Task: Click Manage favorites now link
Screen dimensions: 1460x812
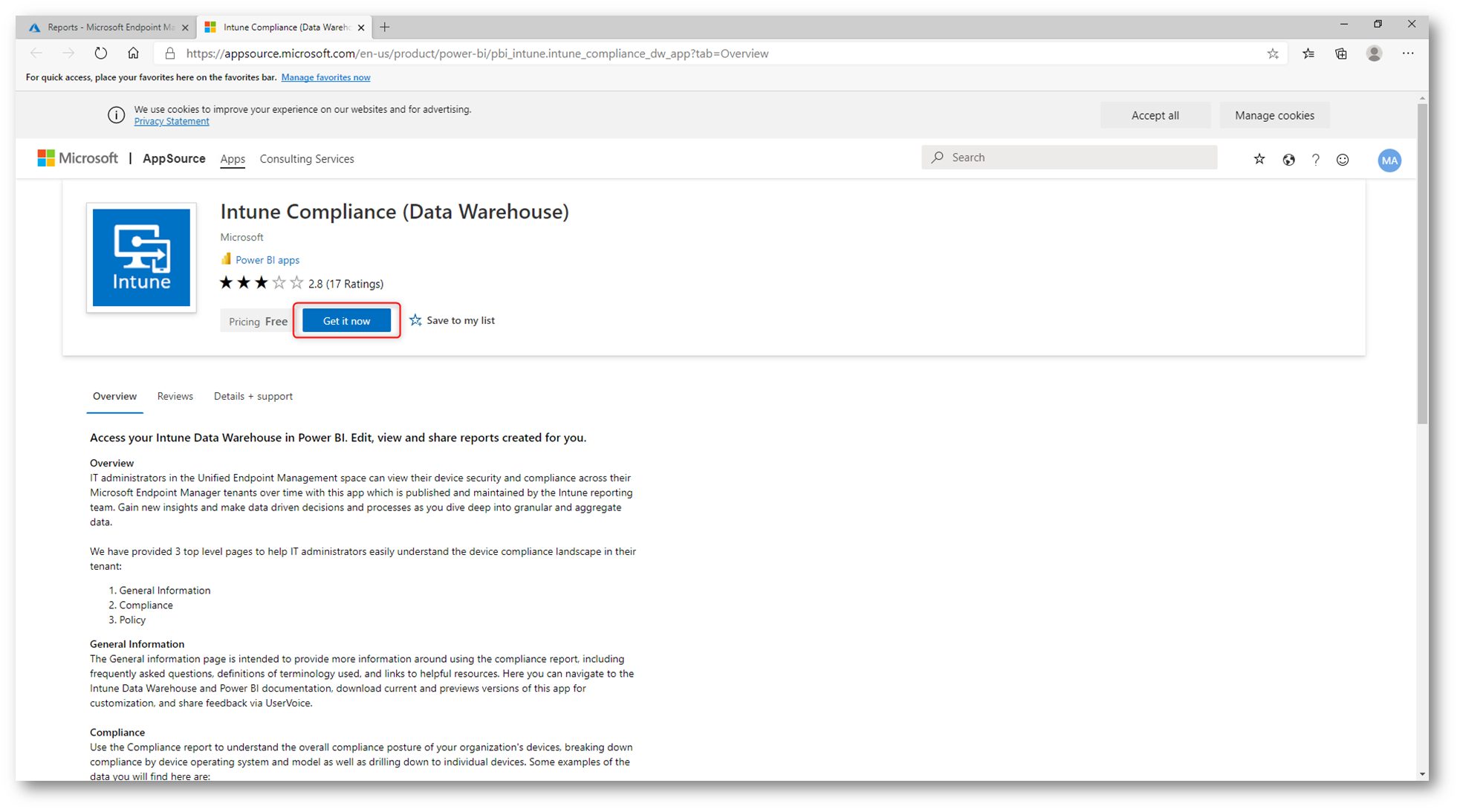Action: click(325, 77)
